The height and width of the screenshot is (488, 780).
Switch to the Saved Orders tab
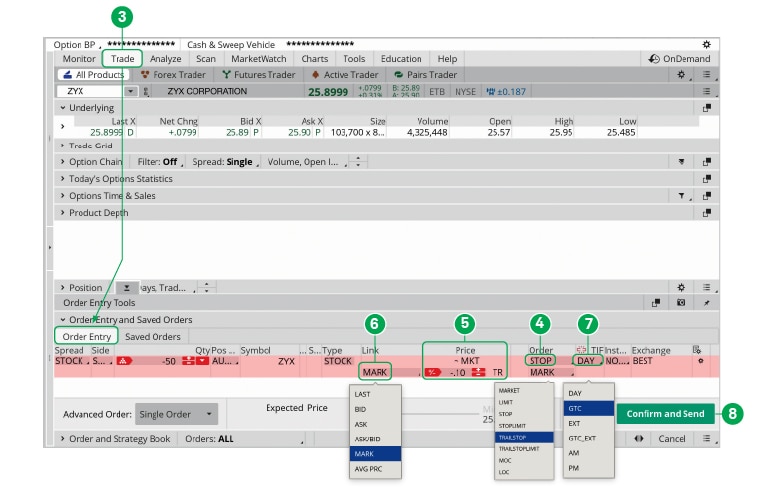click(x=153, y=337)
